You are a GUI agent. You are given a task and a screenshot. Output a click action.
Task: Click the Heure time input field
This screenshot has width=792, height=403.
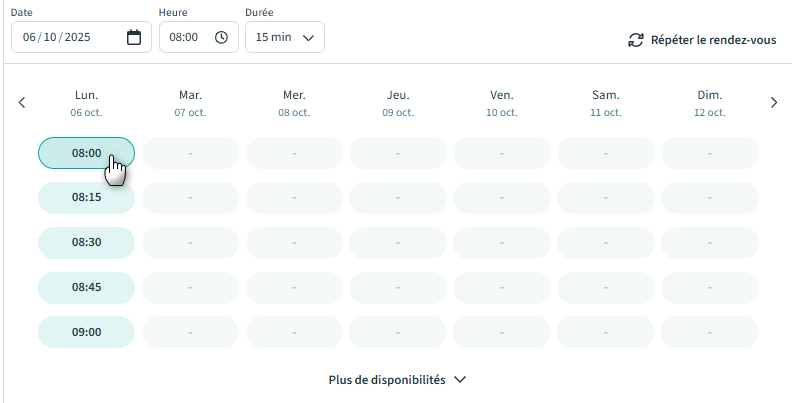tap(185, 37)
